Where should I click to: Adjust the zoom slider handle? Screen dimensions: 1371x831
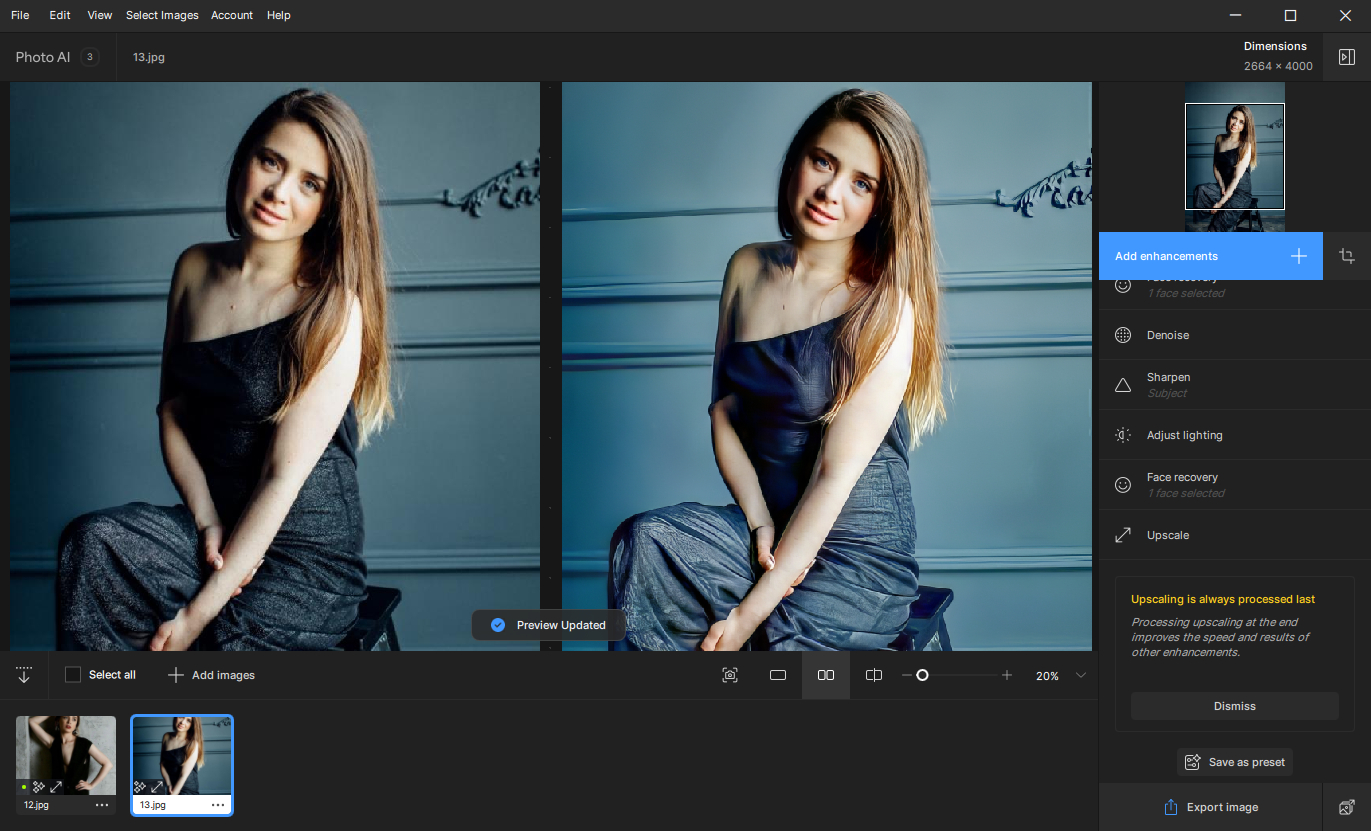point(922,675)
